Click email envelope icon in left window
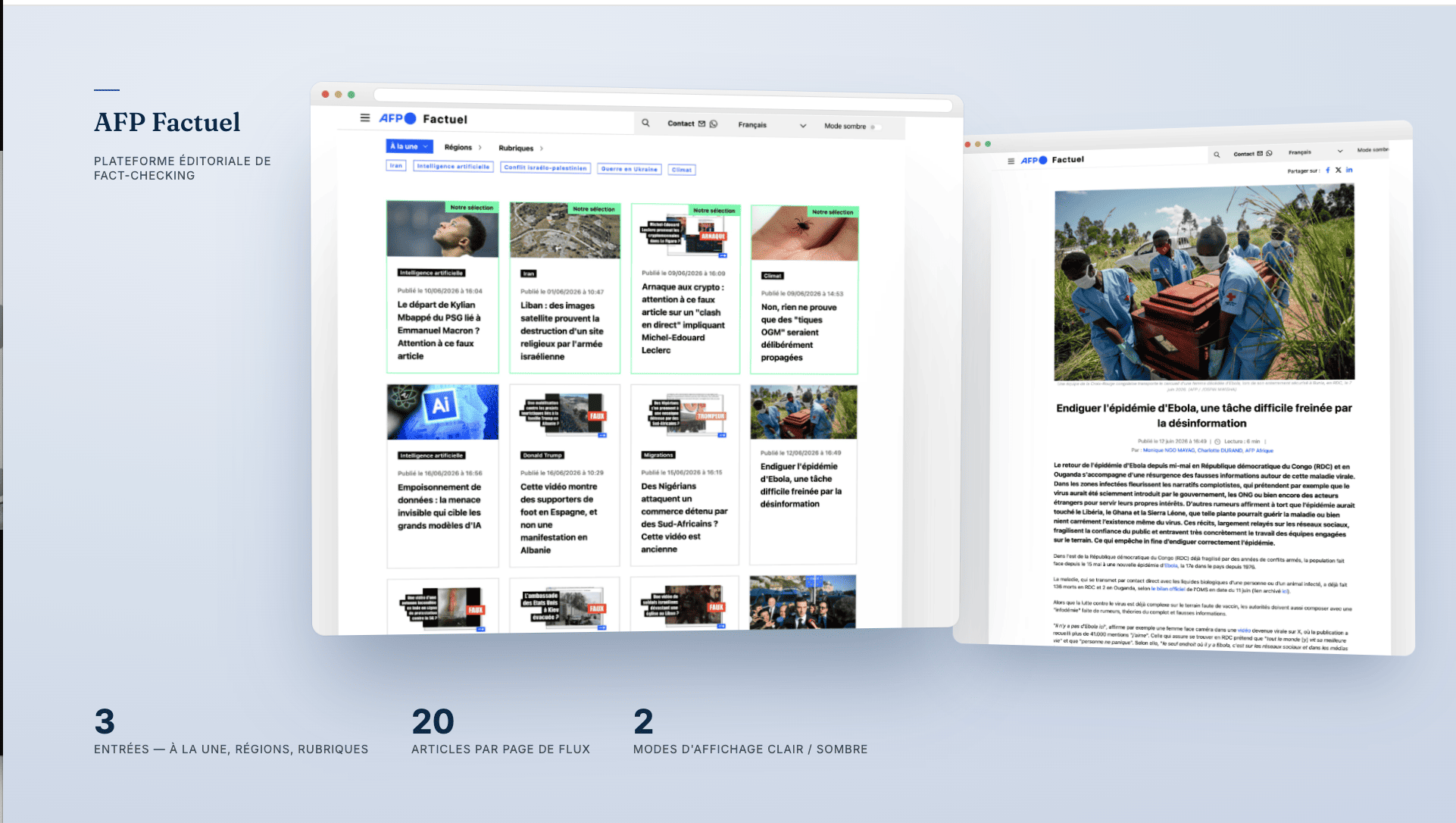The width and height of the screenshot is (1456, 823). click(701, 124)
